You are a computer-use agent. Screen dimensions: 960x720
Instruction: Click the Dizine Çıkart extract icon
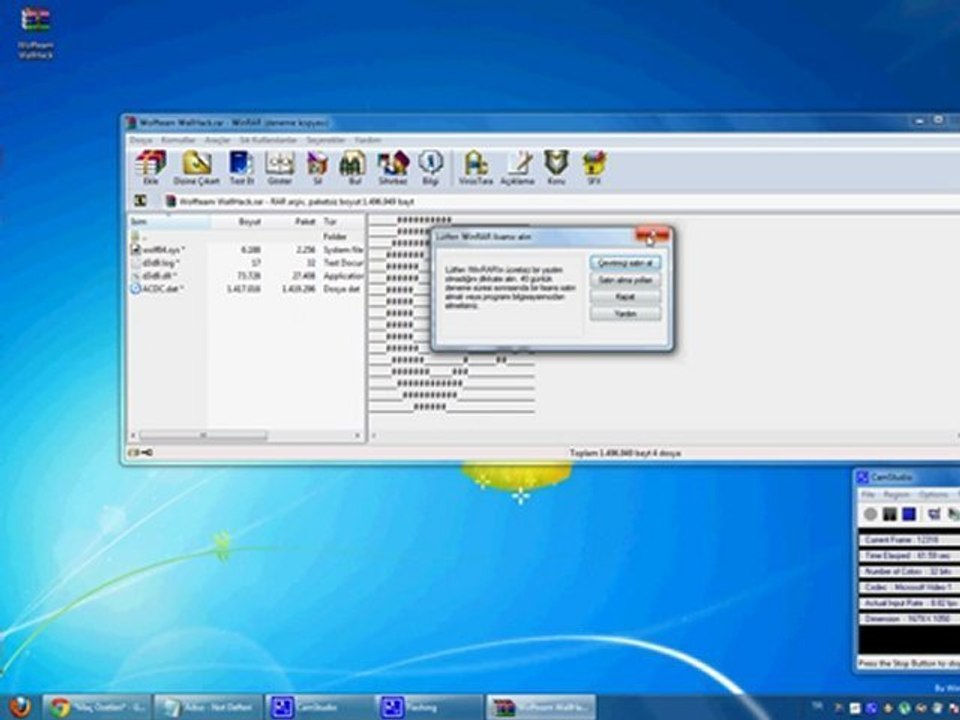click(197, 167)
